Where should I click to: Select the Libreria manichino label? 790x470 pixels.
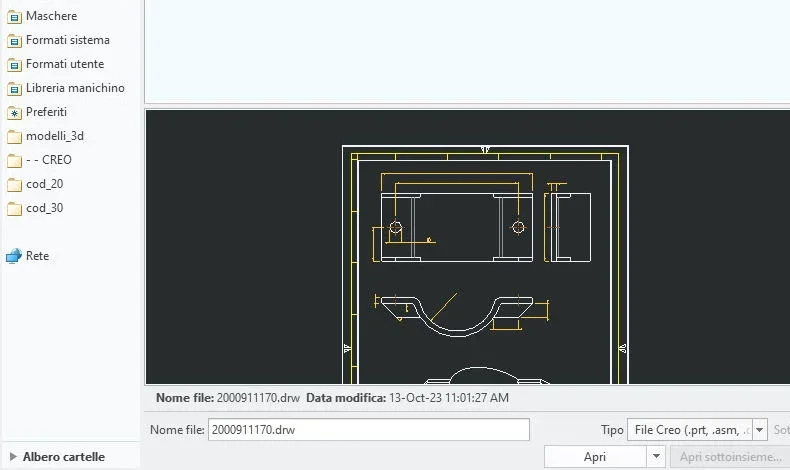pos(75,88)
